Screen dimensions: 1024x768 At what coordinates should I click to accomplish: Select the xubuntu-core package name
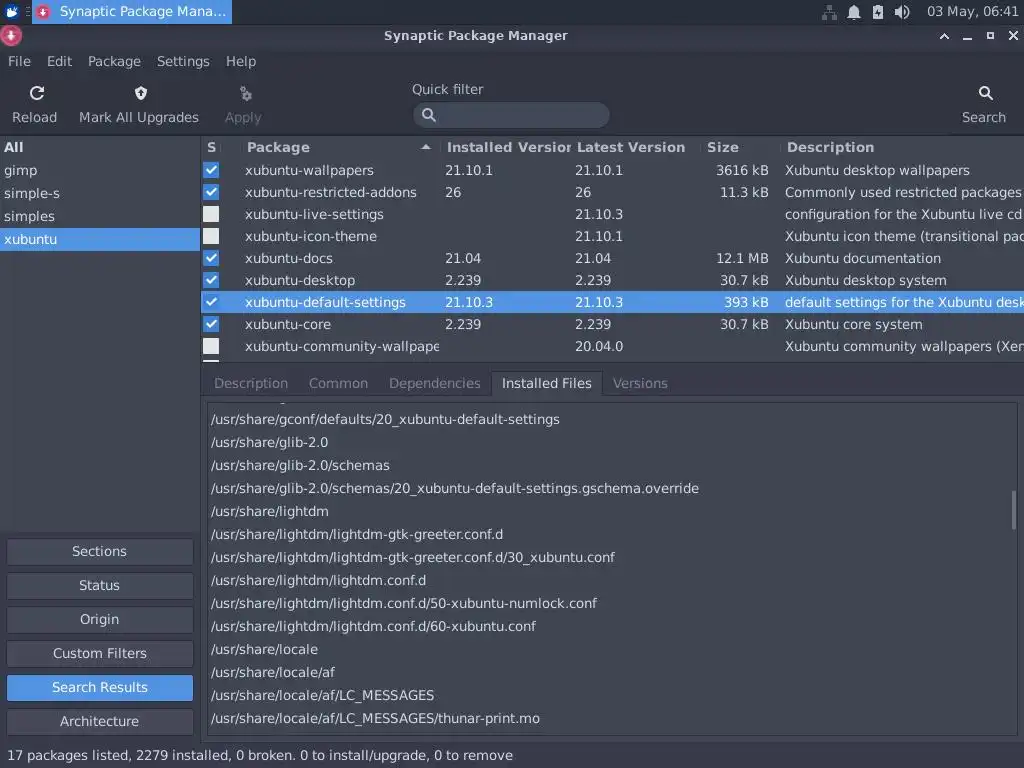click(288, 324)
